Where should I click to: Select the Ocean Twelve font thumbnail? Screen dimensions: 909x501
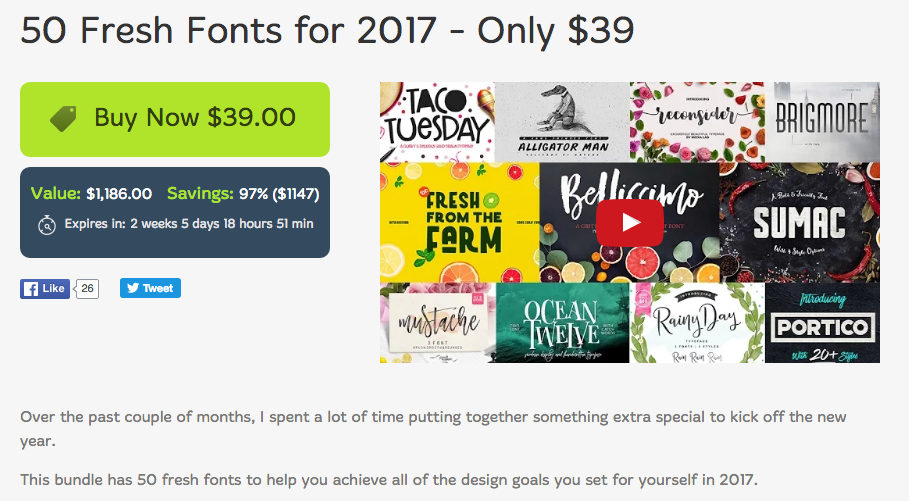pos(562,323)
